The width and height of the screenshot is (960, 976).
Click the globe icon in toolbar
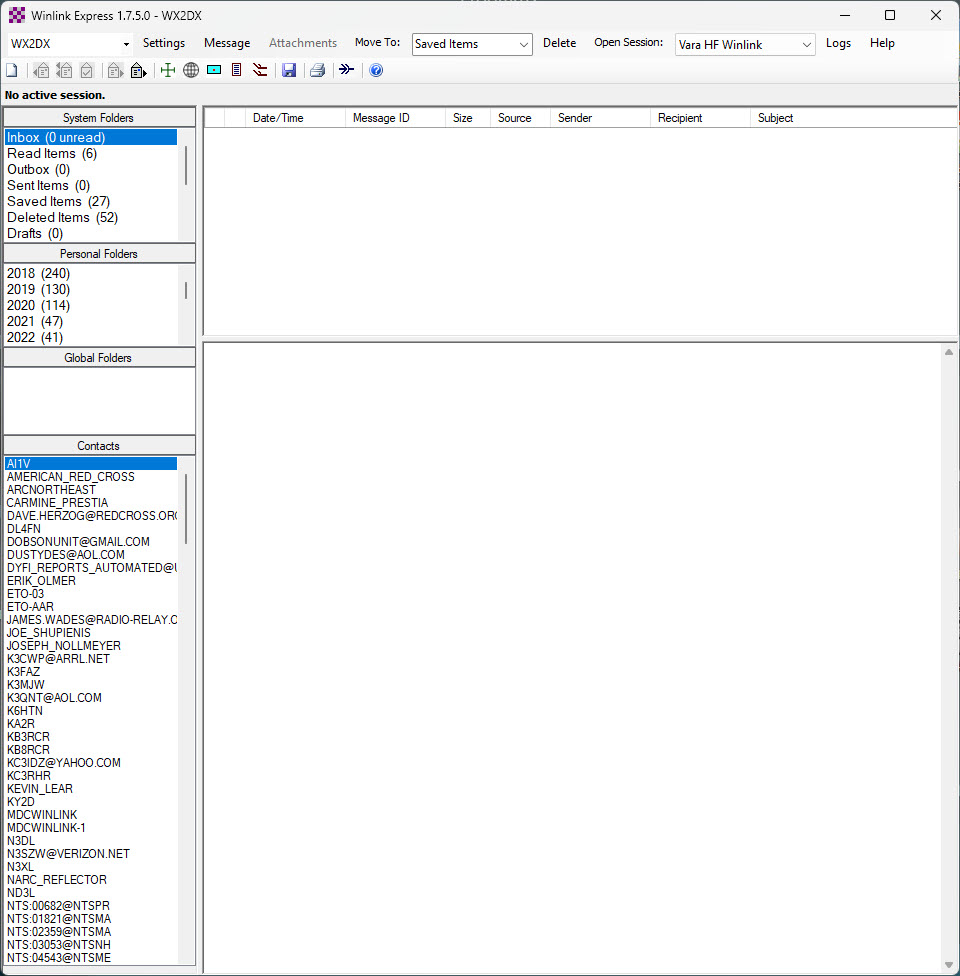coord(191,70)
